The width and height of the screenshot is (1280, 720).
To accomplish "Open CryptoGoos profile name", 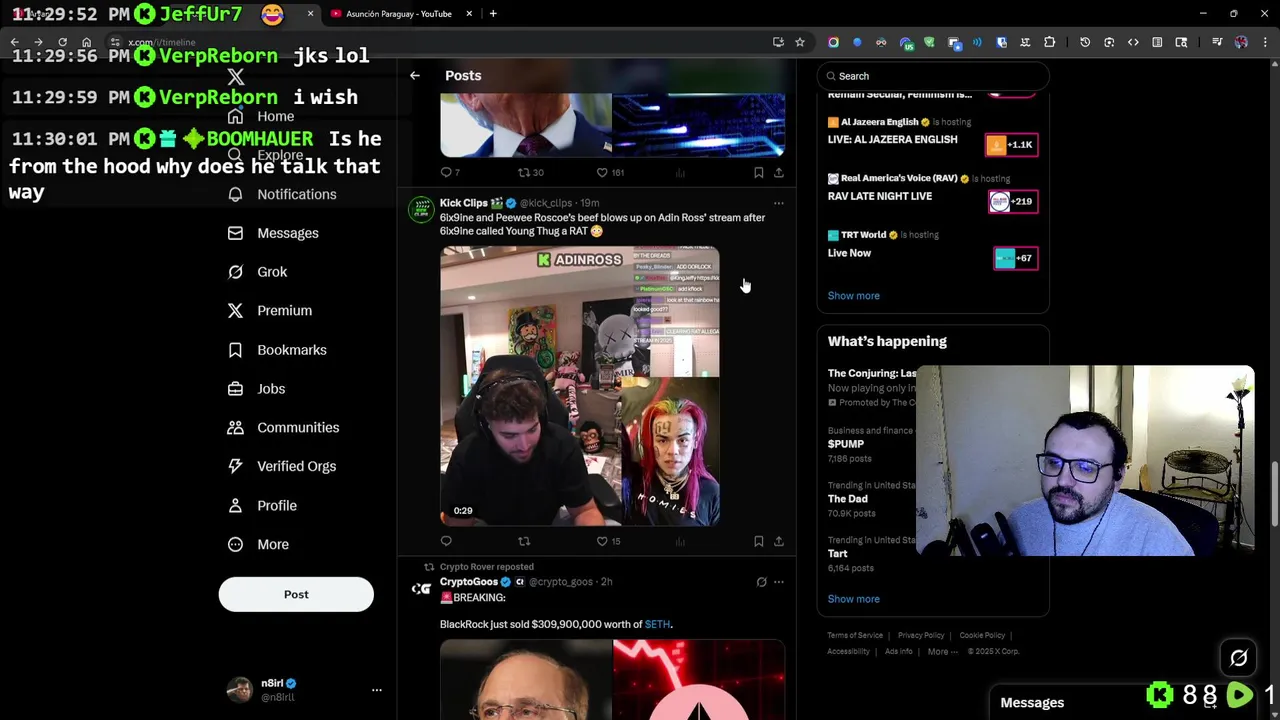I will point(469,582).
